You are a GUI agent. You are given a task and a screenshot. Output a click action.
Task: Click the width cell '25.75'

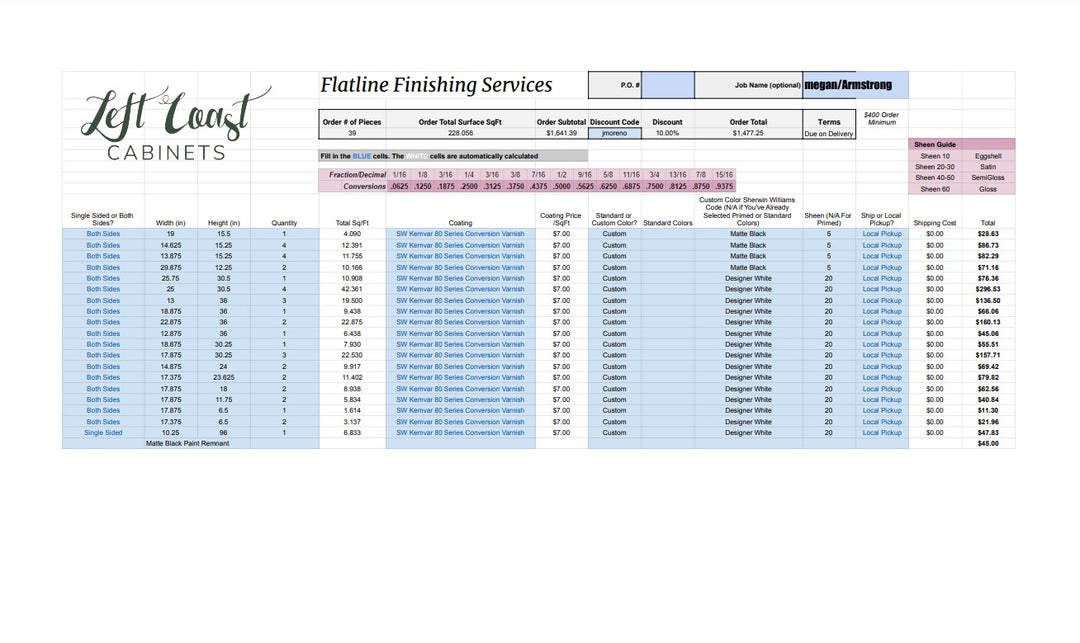170,278
